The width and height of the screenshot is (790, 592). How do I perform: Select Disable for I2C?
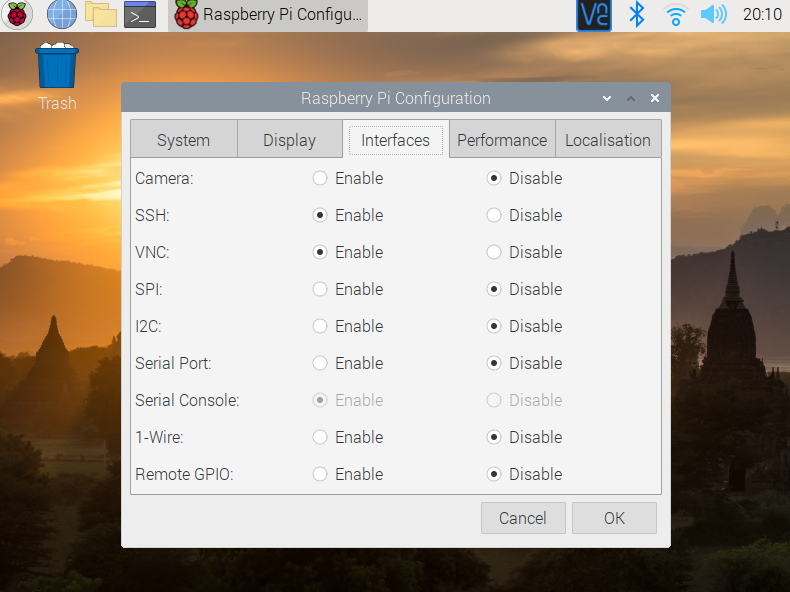pyautogui.click(x=524, y=326)
